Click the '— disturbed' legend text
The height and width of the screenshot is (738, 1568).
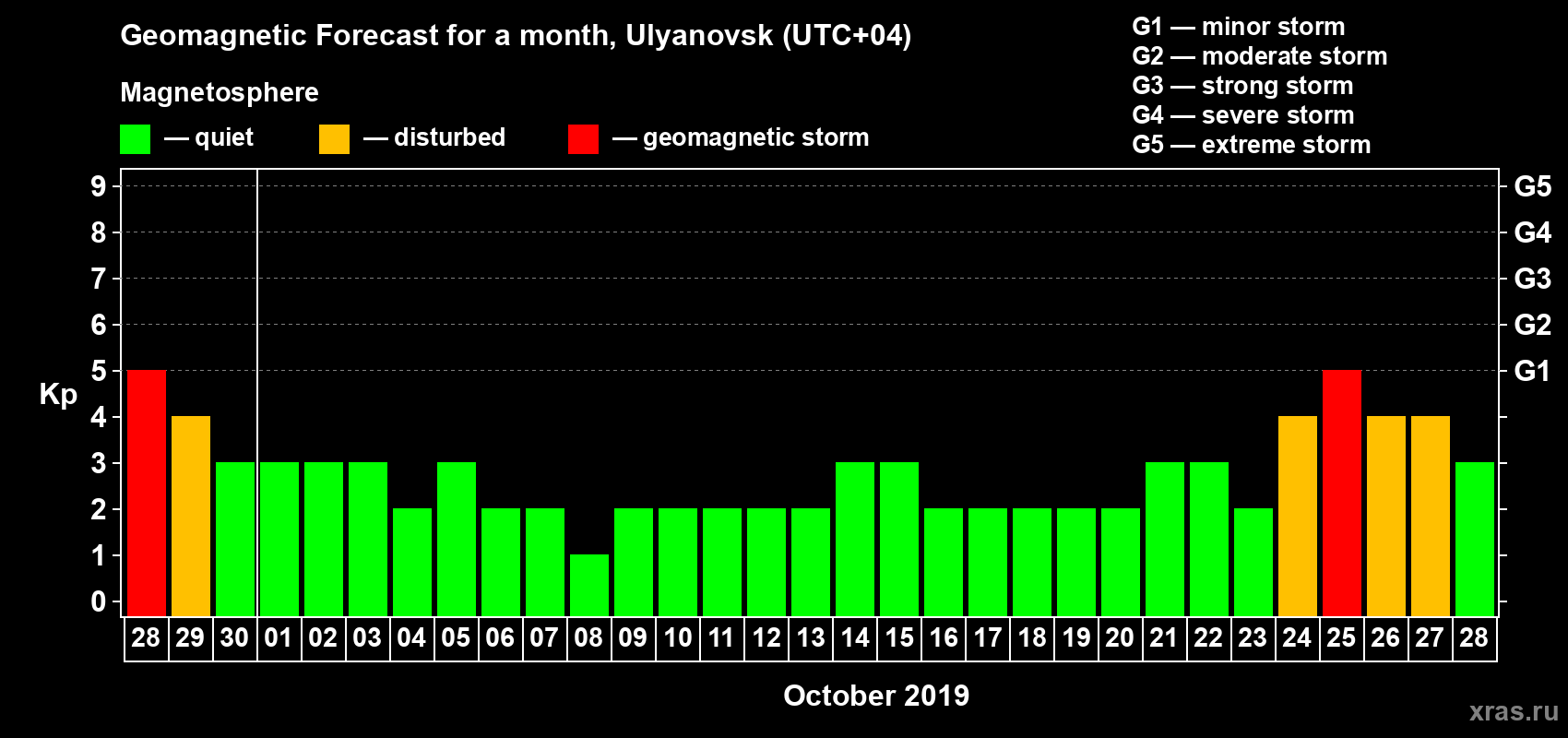434,137
